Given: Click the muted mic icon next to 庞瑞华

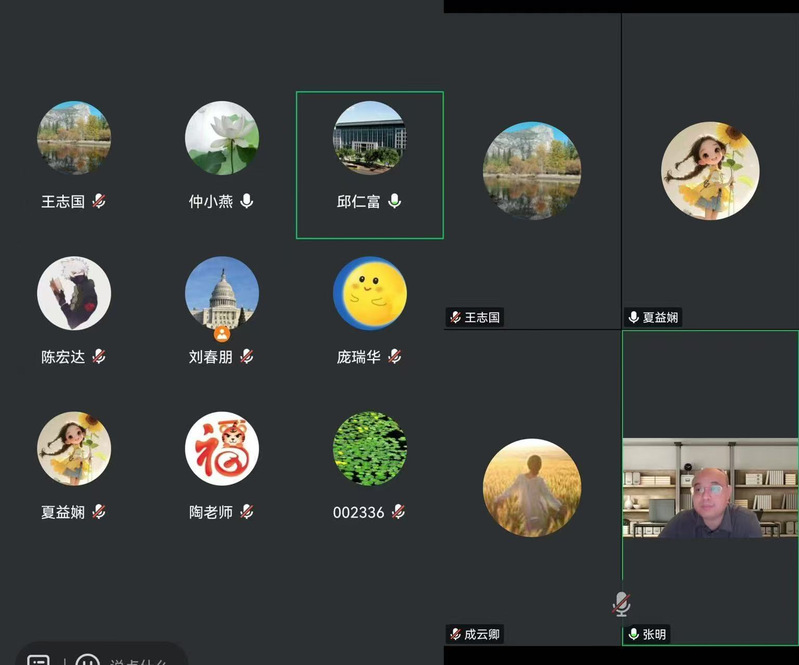Looking at the screenshot, I should pos(395,357).
